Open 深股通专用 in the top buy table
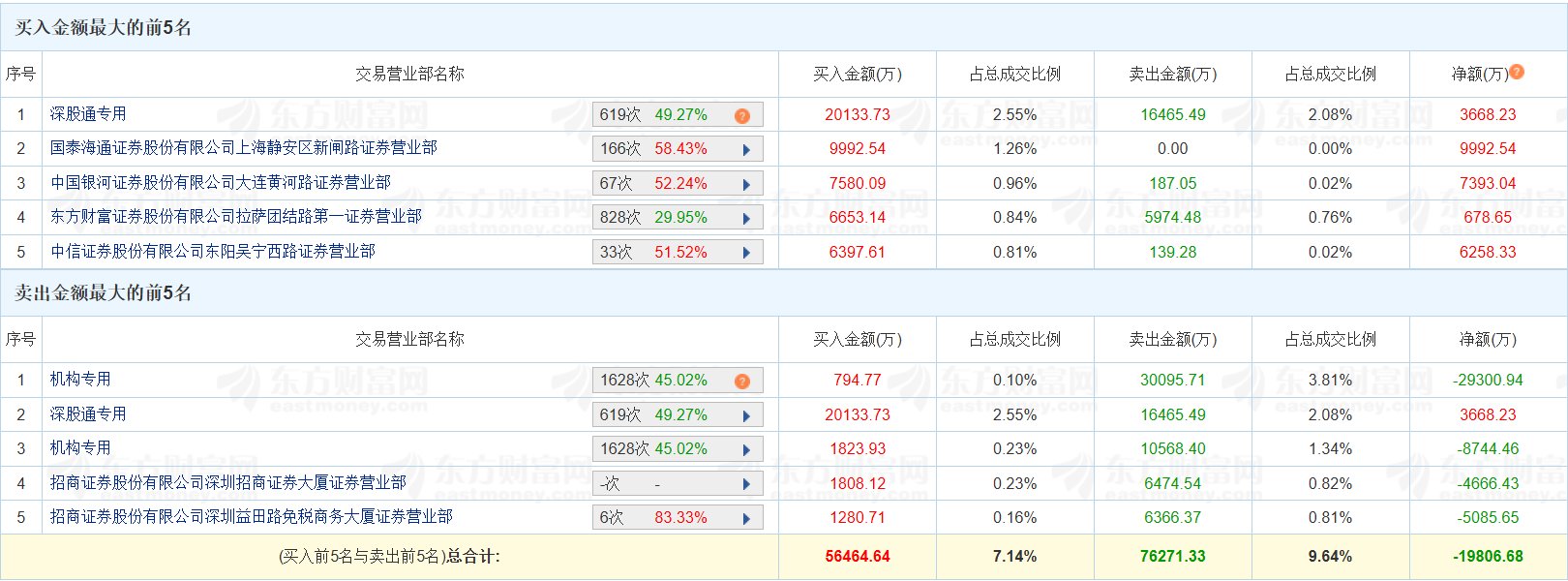Viewport: 1568px width, 581px height. [88, 114]
